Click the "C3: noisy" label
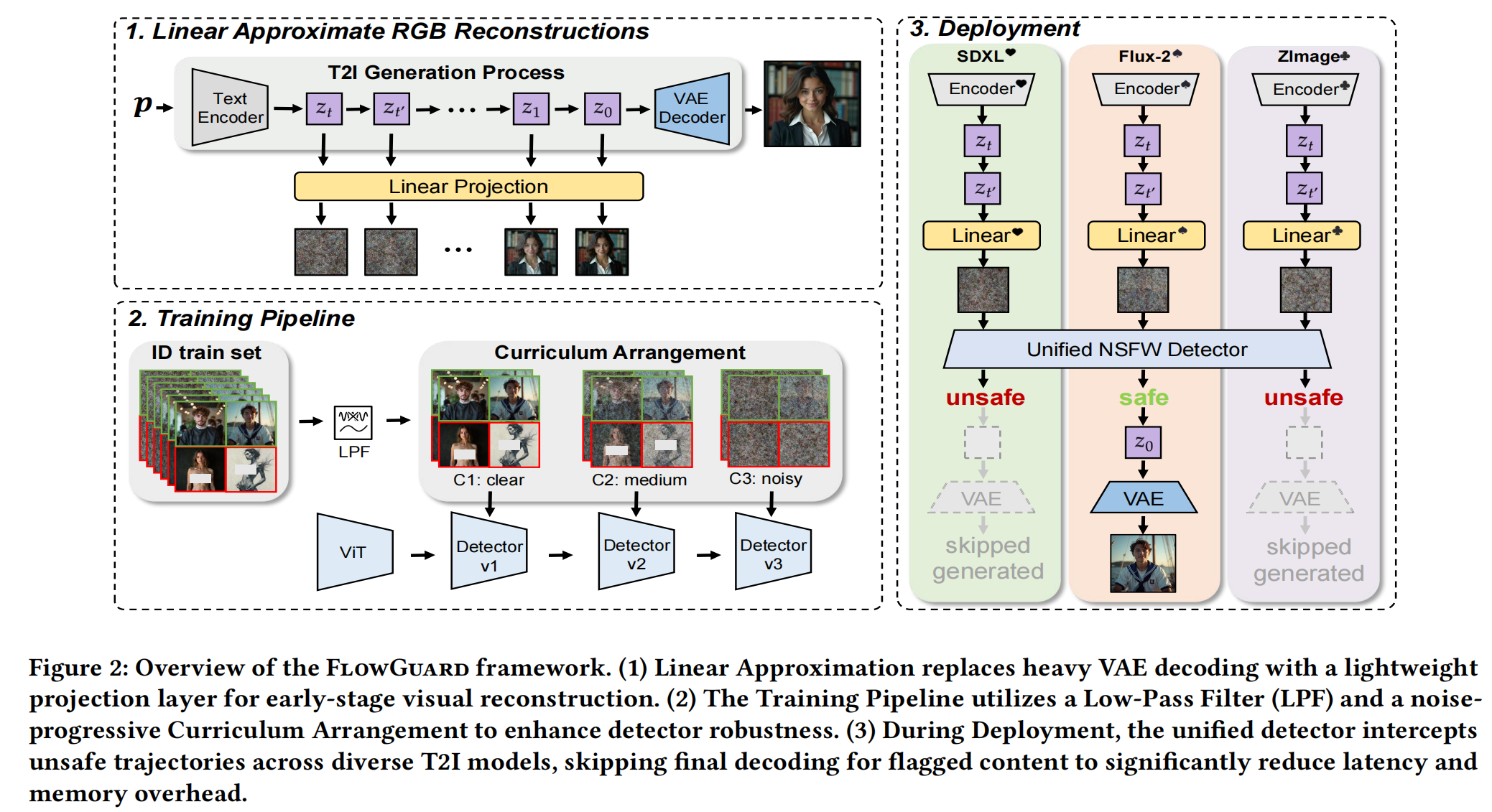 pyautogui.click(x=766, y=479)
